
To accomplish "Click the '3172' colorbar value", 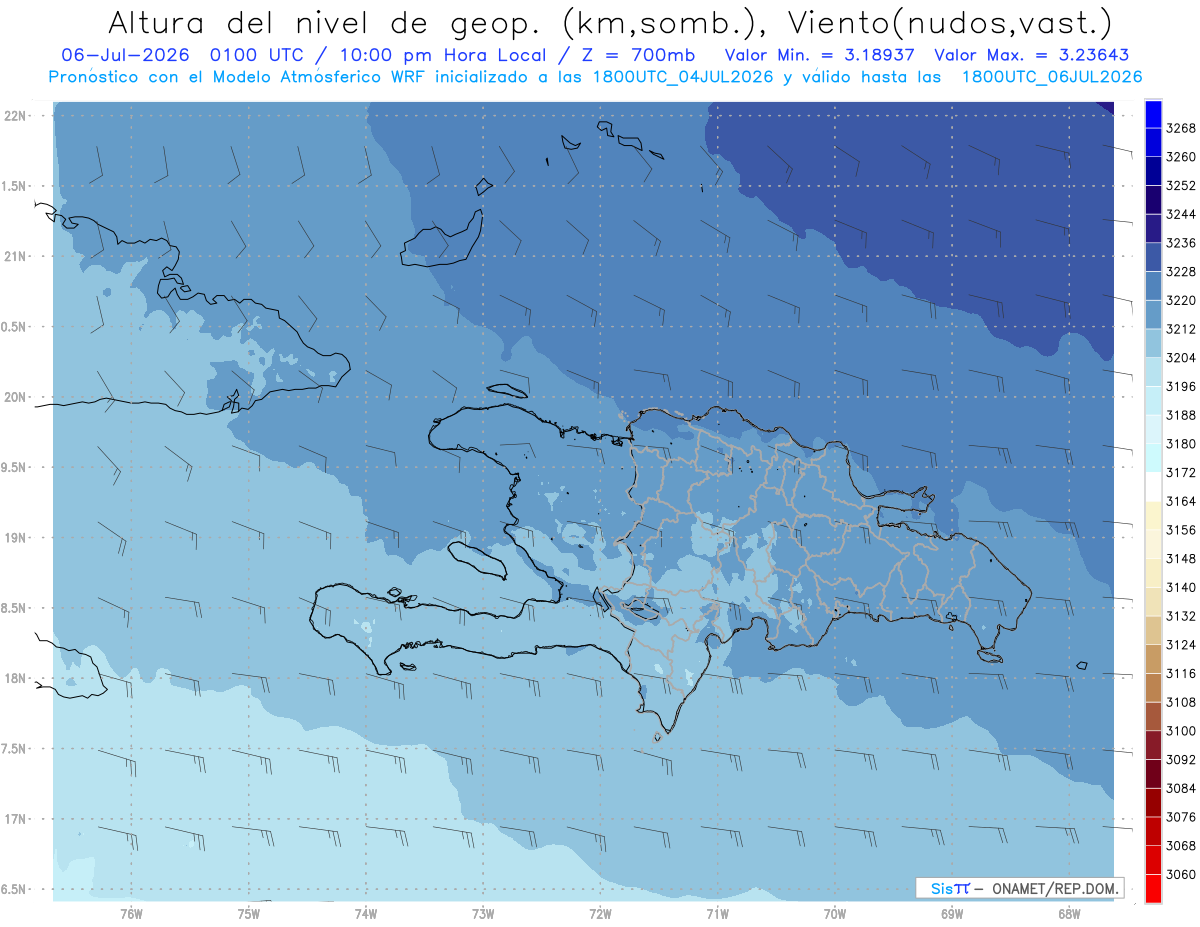I will click(x=1181, y=473).
